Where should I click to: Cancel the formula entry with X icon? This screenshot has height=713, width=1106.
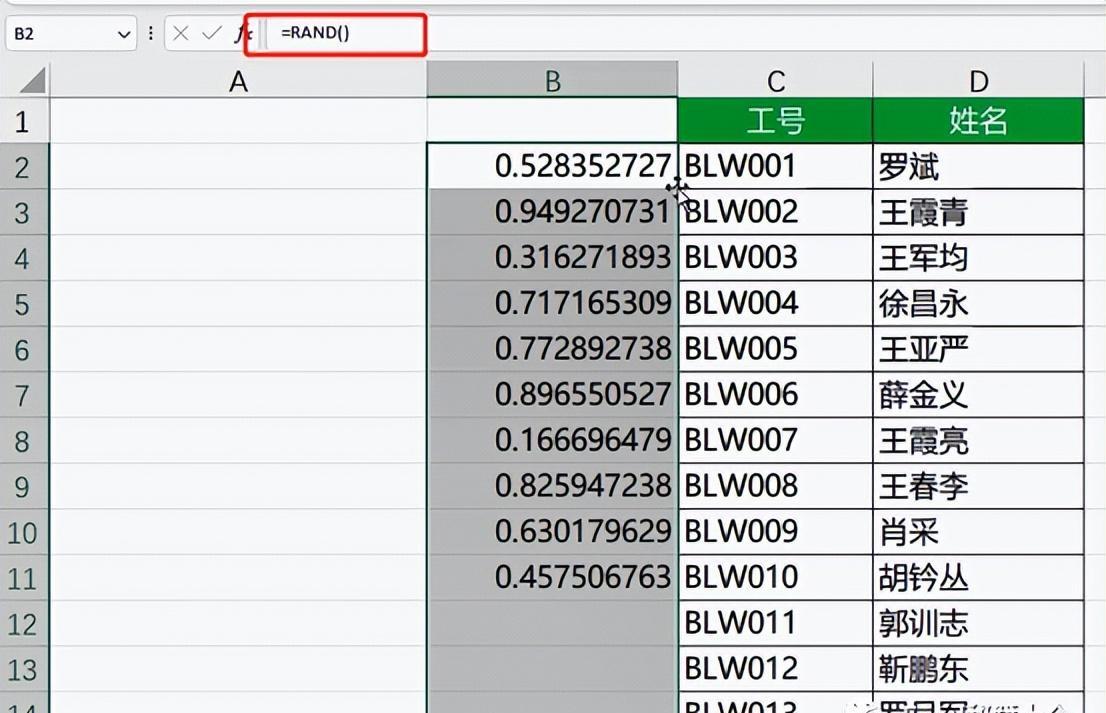click(x=181, y=33)
